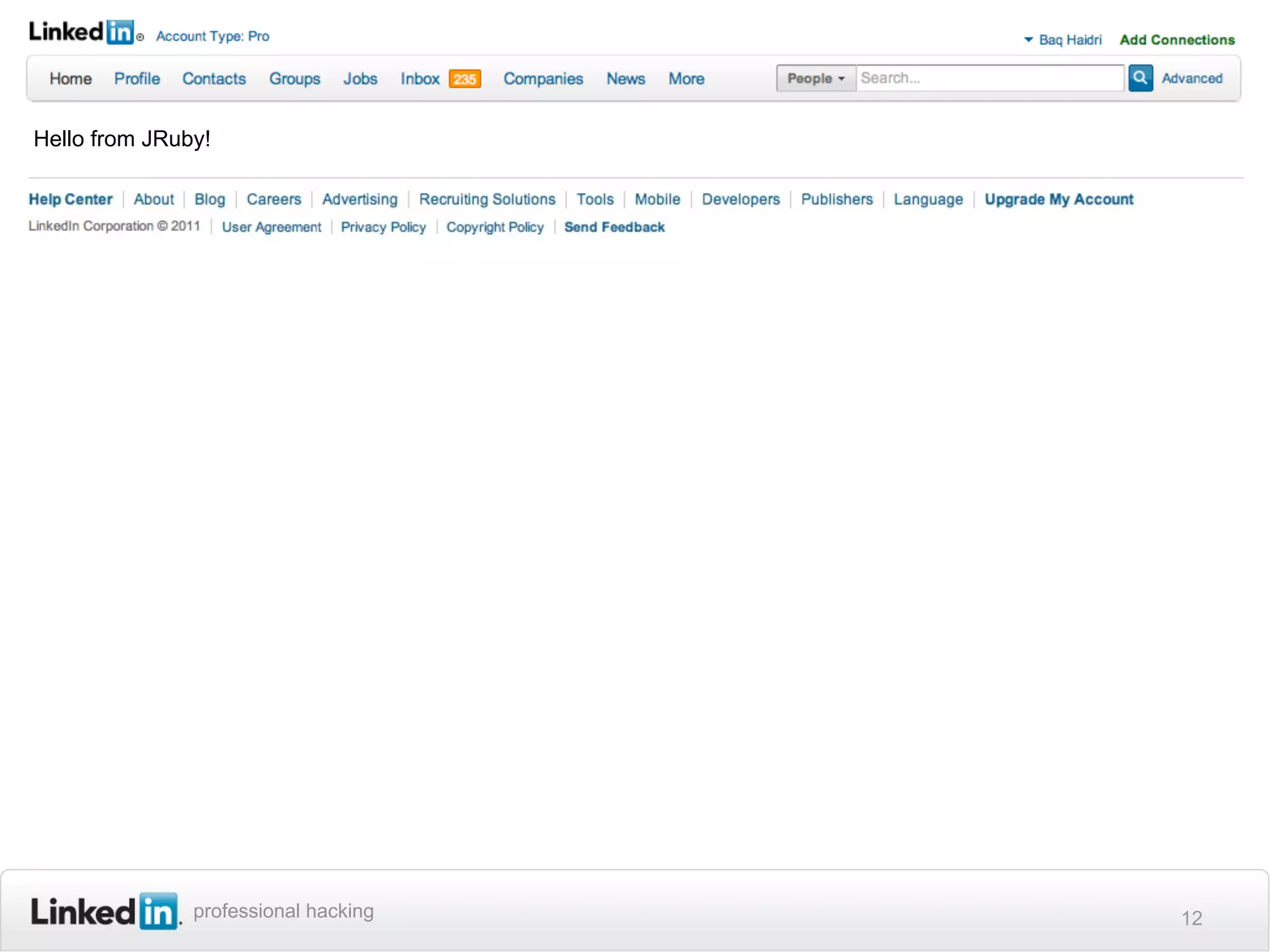Screen dimensions: 1270x952
Task: Click the Account Type: Pro link
Action: click(x=213, y=37)
